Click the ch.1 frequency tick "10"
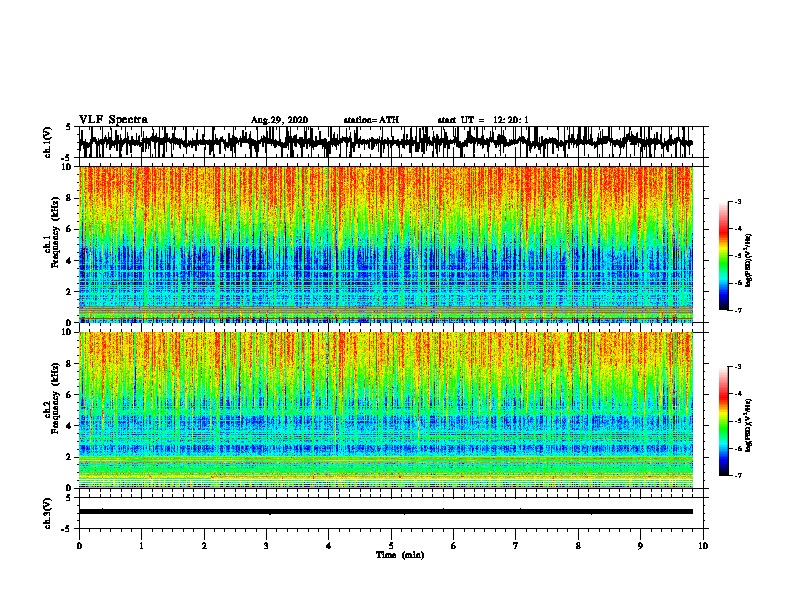The height and width of the screenshot is (612, 792). click(x=67, y=167)
